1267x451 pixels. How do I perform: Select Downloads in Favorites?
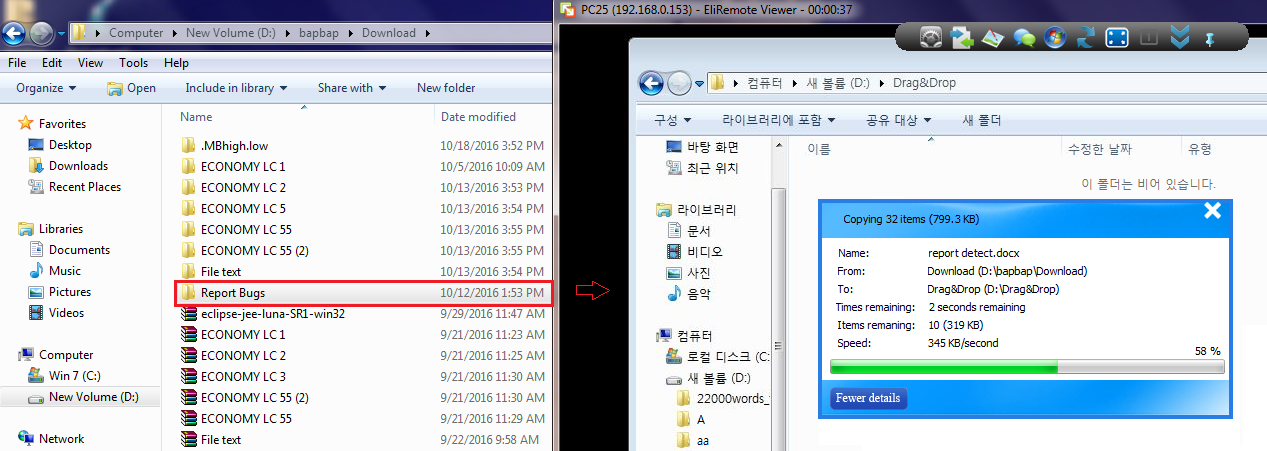click(x=68, y=166)
